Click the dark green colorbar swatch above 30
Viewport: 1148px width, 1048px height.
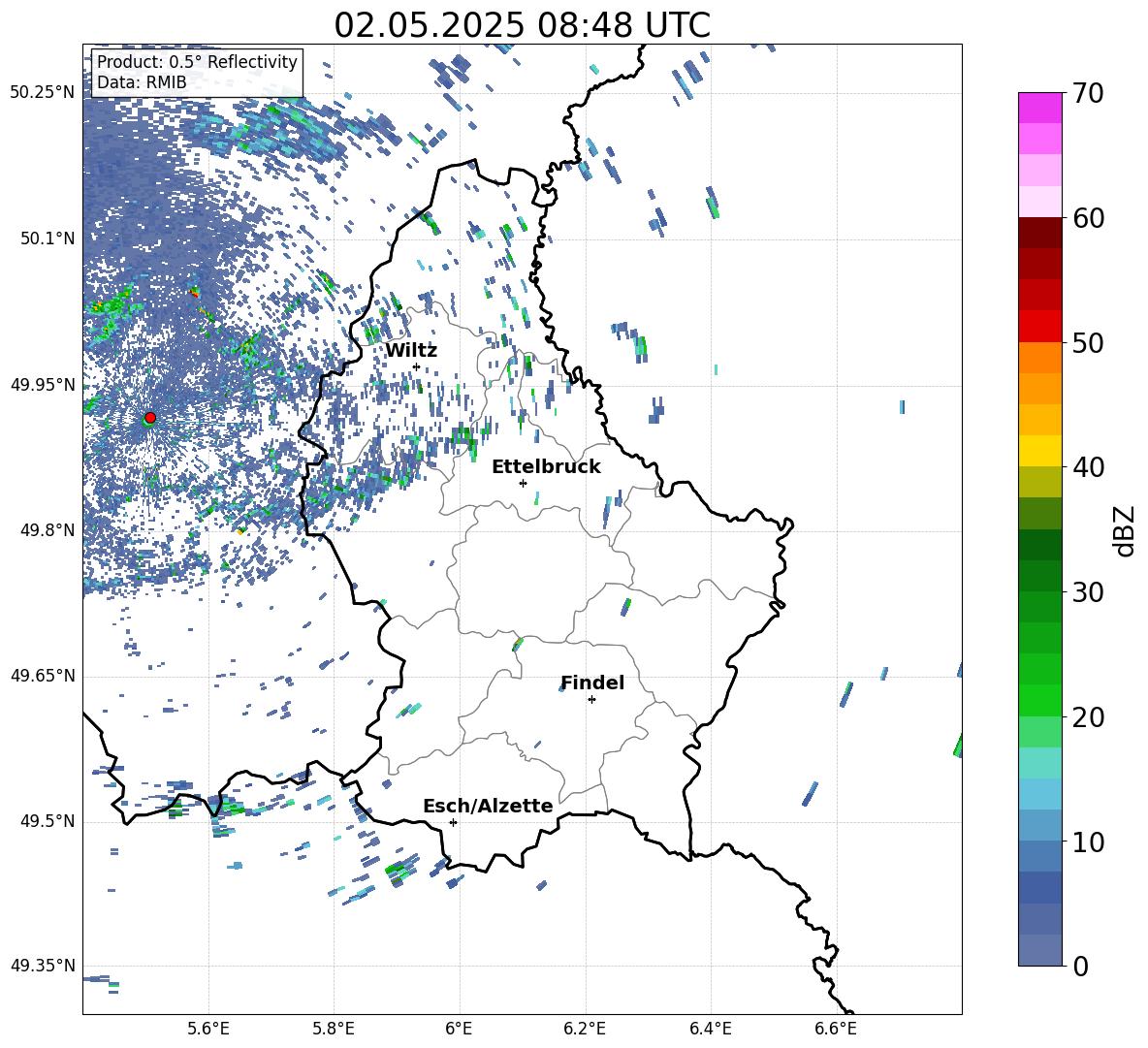(1039, 576)
